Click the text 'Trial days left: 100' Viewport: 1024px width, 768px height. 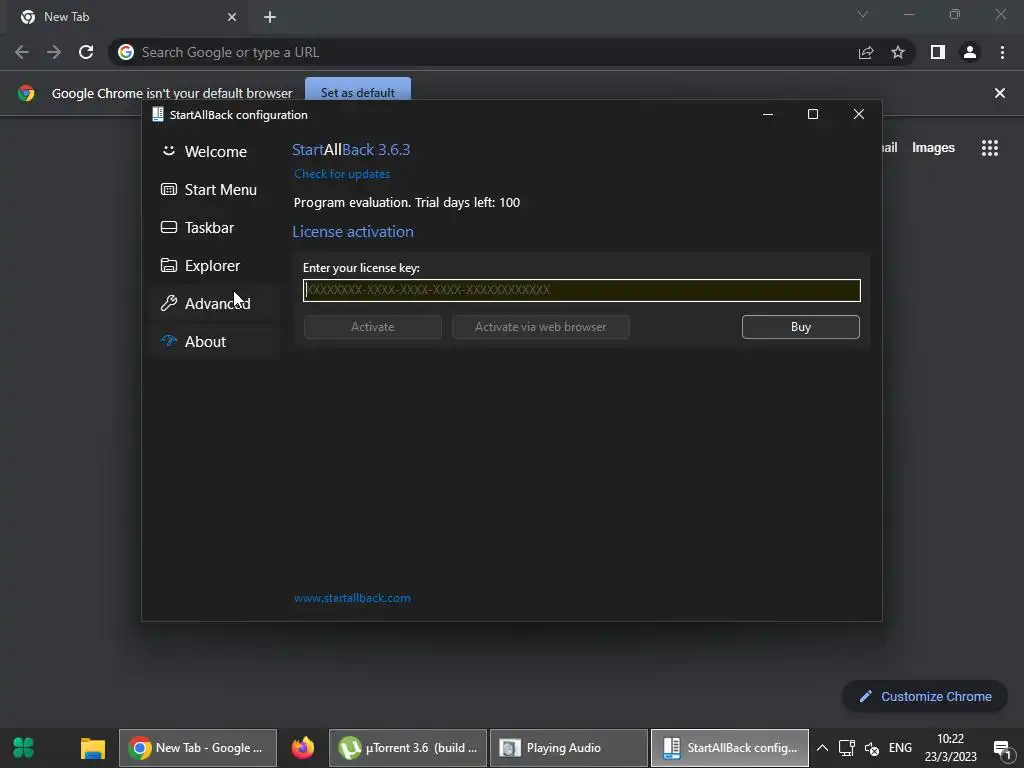click(x=468, y=202)
